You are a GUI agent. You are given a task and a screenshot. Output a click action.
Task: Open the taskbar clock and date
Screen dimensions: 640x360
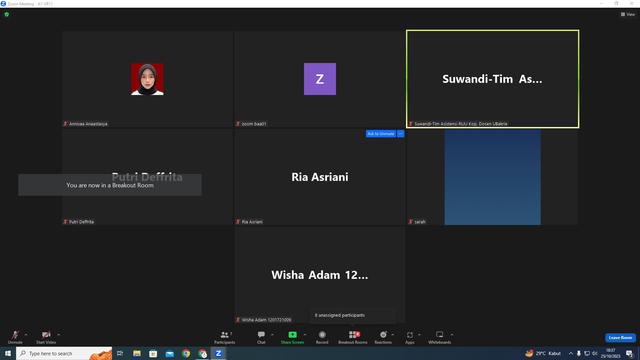[610, 353]
